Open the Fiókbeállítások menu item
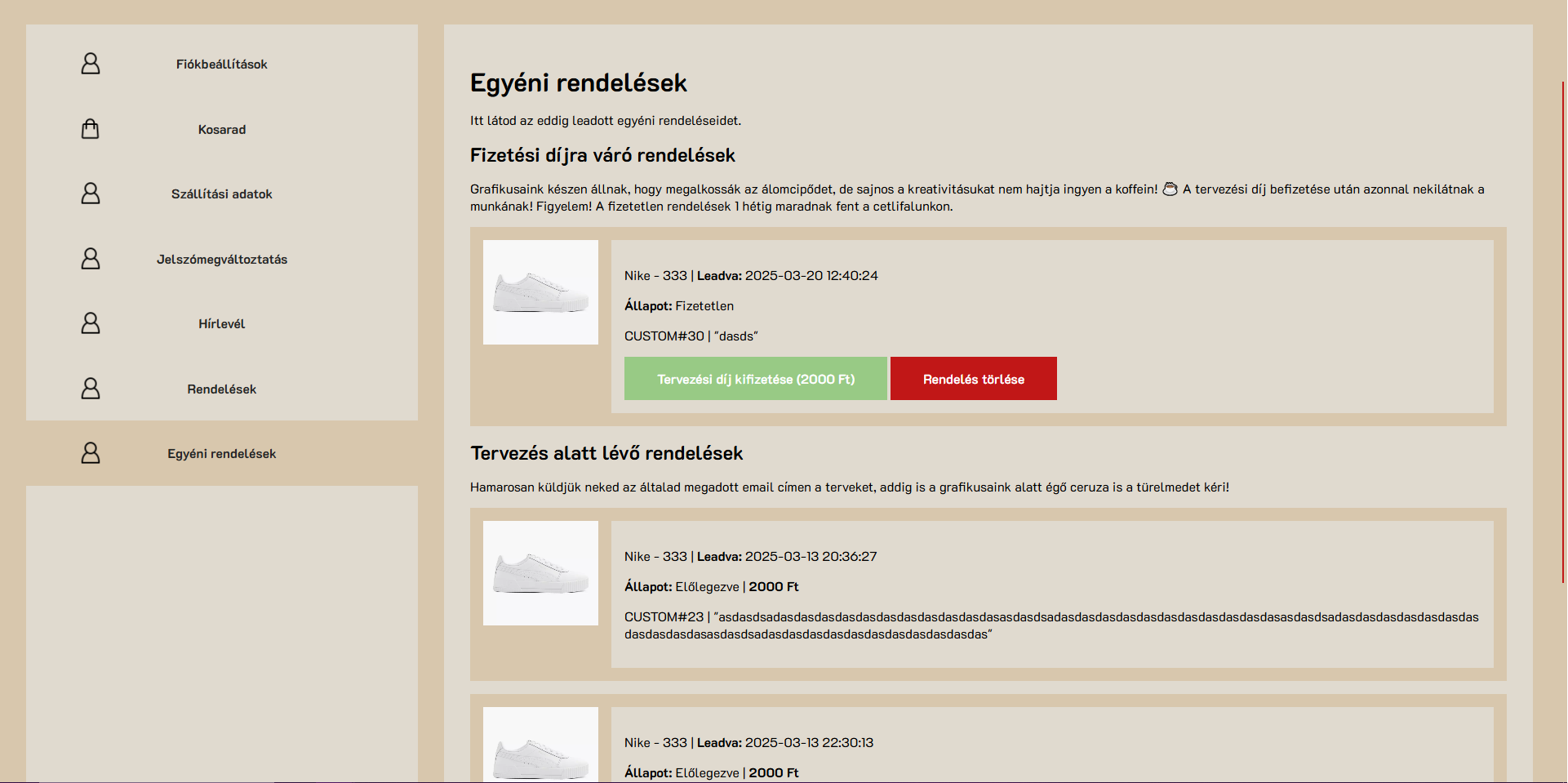 (221, 65)
